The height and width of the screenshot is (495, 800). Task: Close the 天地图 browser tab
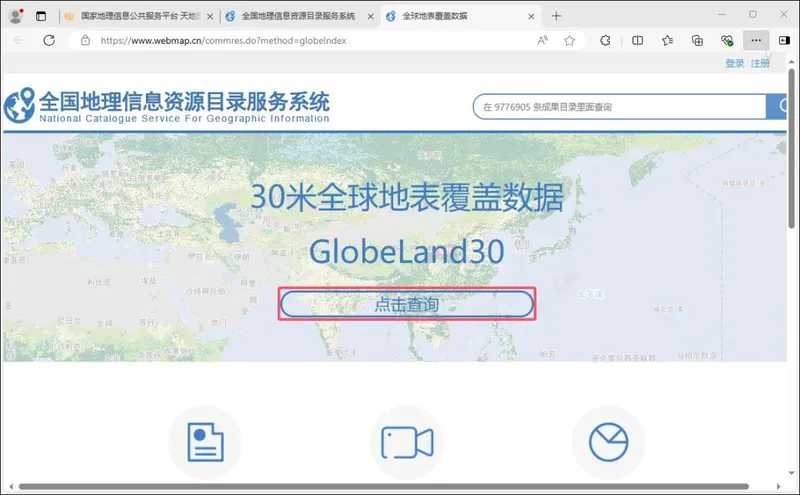coord(210,16)
